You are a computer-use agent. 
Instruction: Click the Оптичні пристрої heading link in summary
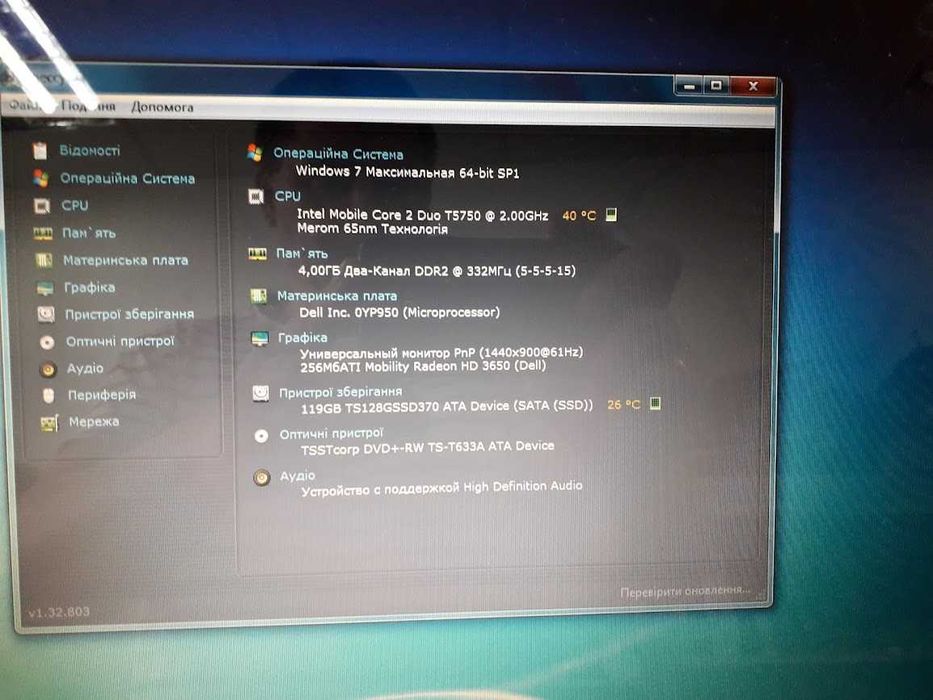pos(331,434)
